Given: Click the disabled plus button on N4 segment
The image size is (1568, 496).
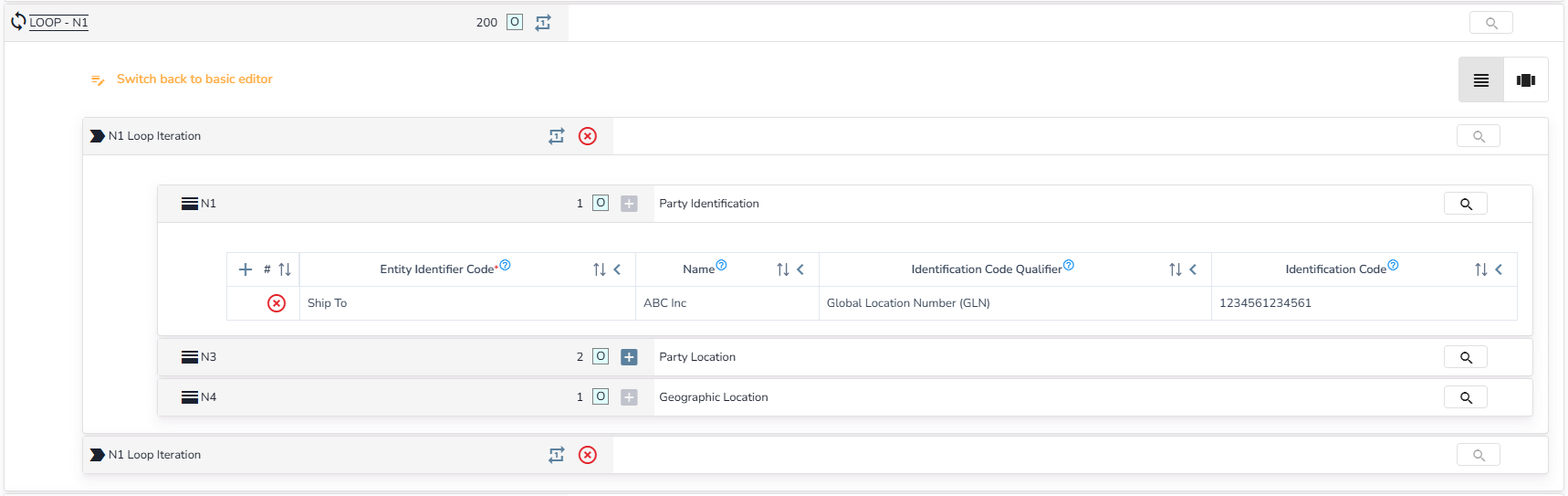Looking at the screenshot, I should pyautogui.click(x=629, y=397).
